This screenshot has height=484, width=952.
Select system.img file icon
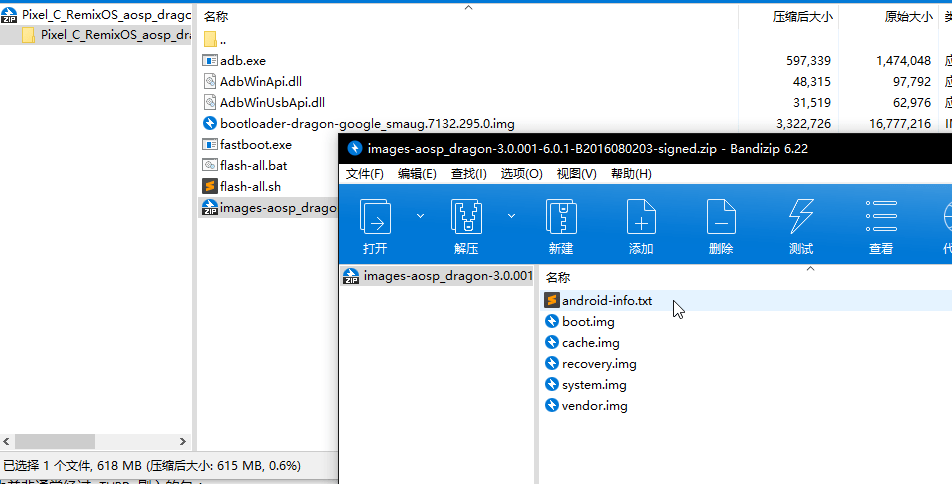pos(551,384)
